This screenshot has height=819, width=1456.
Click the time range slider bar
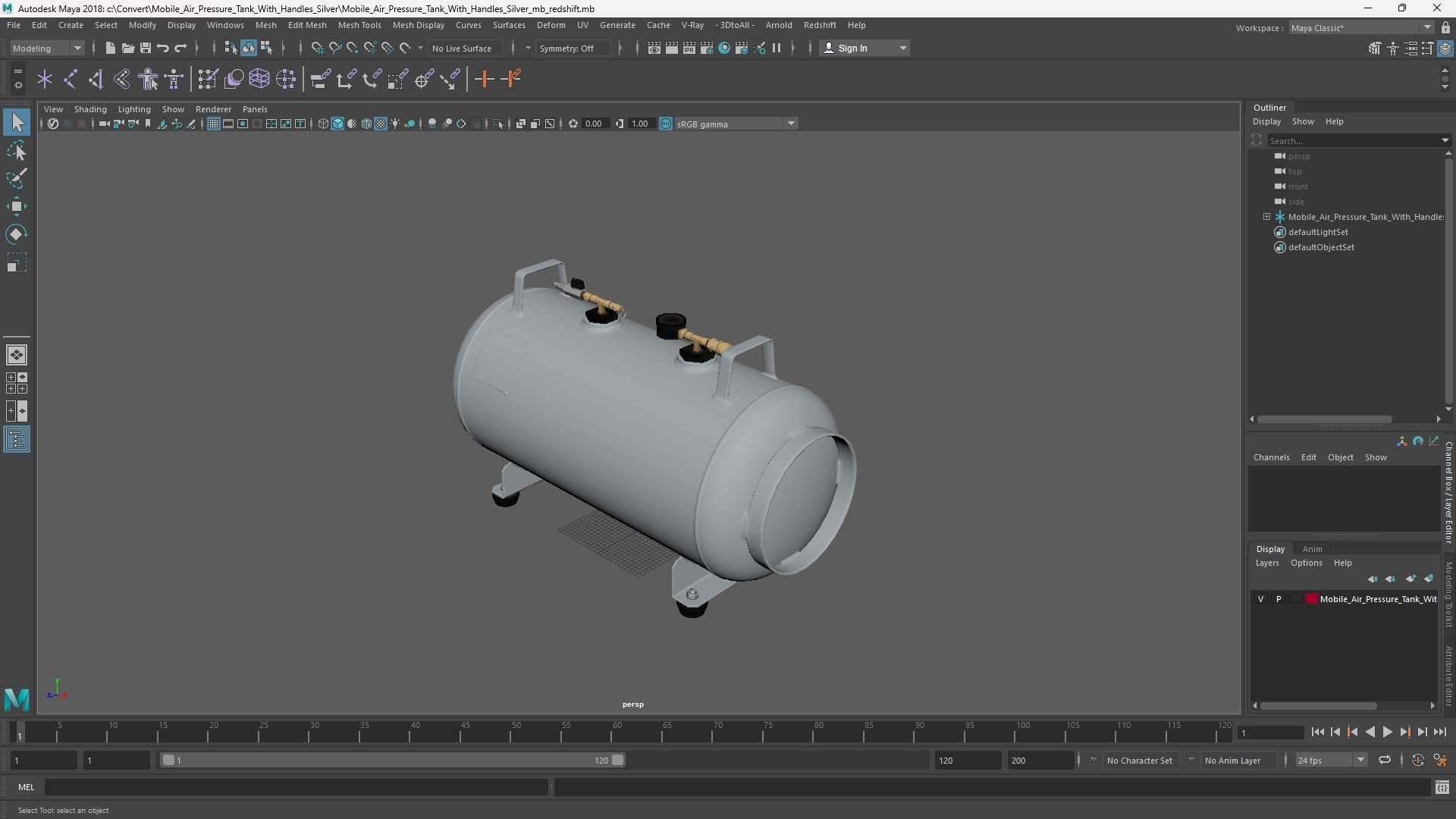click(393, 760)
